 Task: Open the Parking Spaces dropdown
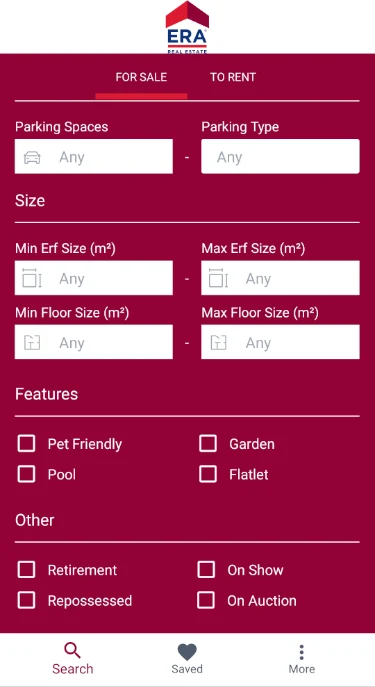point(94,156)
